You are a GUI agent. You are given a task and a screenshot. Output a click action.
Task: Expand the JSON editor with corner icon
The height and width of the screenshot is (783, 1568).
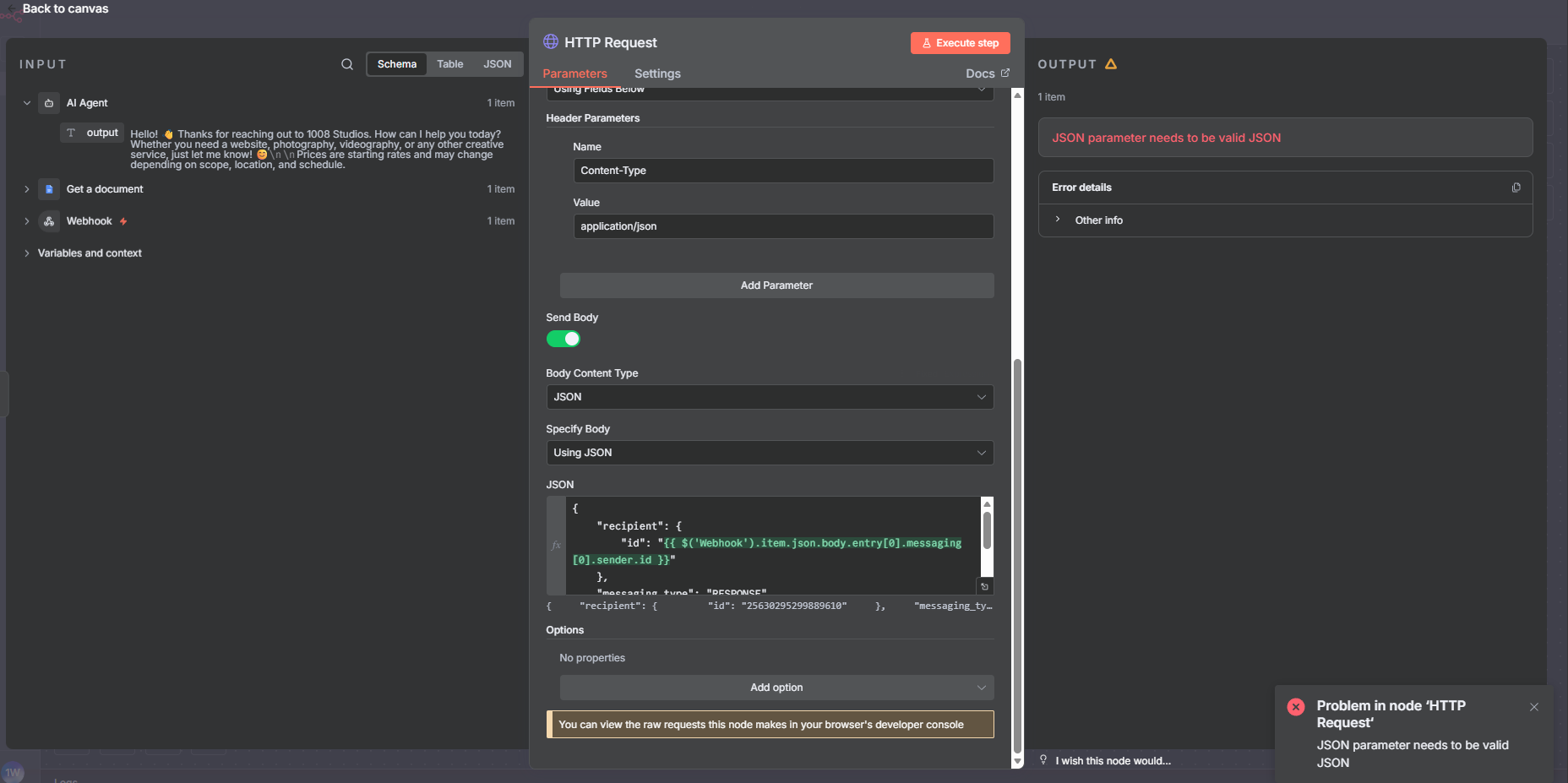(x=984, y=586)
